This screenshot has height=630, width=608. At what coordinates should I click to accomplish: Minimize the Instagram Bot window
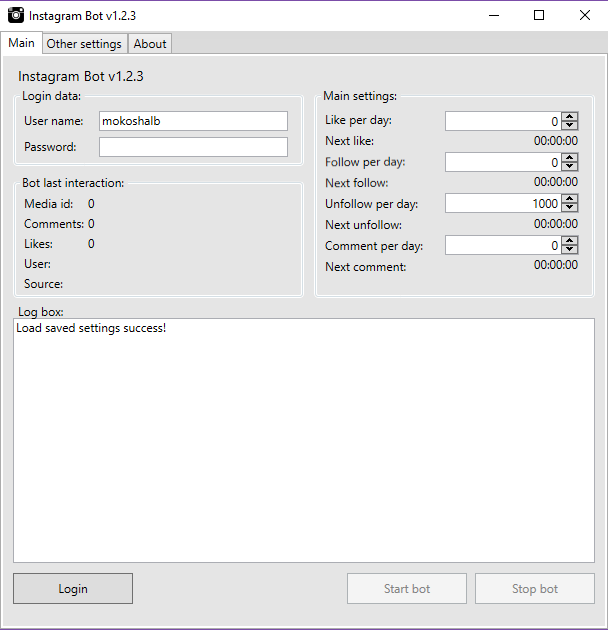point(494,15)
